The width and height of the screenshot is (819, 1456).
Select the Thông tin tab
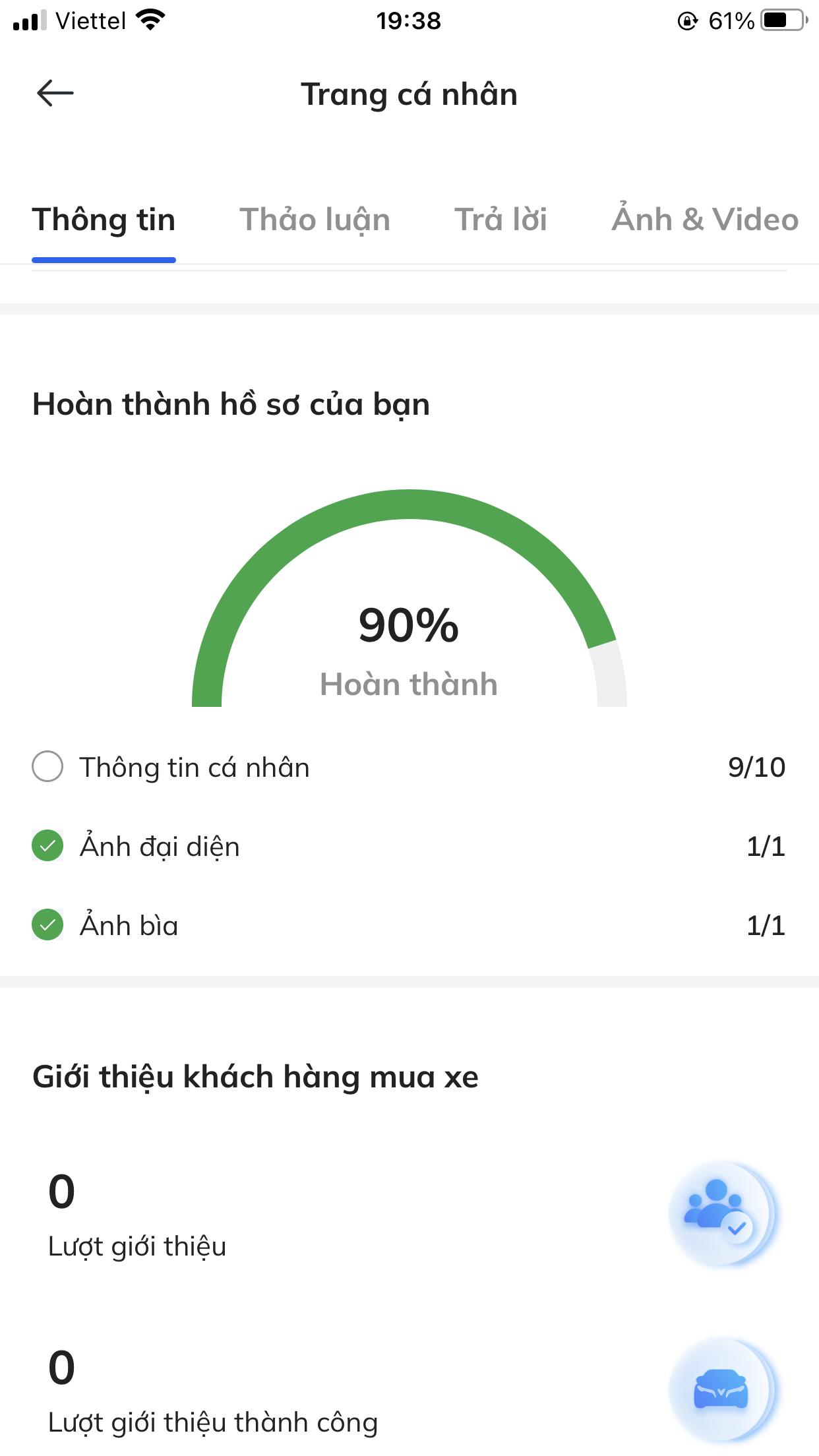tap(104, 220)
